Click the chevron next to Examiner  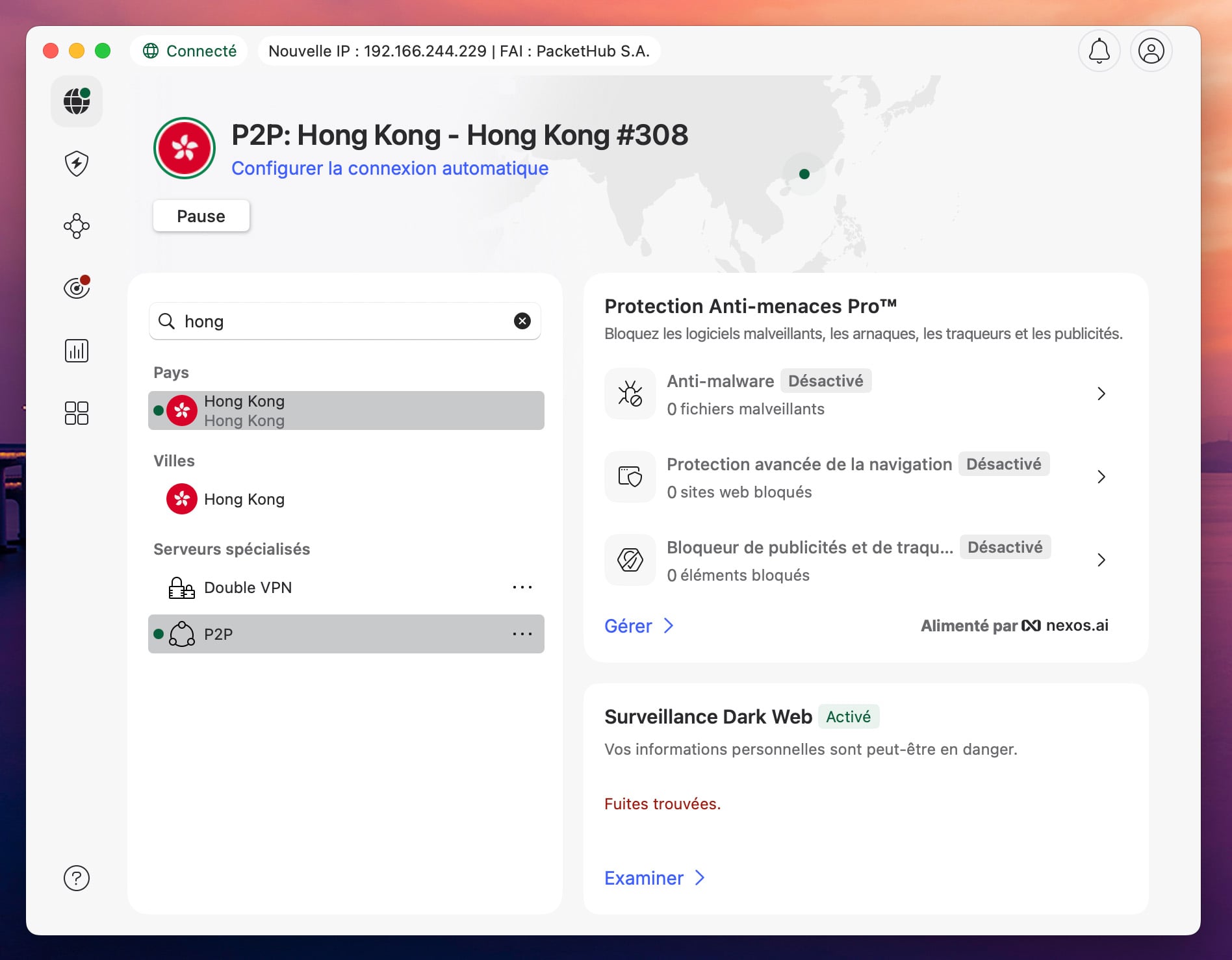point(700,878)
